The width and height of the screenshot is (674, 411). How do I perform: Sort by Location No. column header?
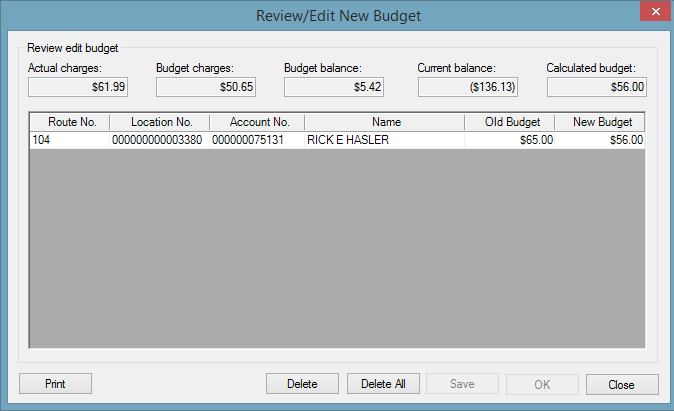pyautogui.click(x=159, y=122)
